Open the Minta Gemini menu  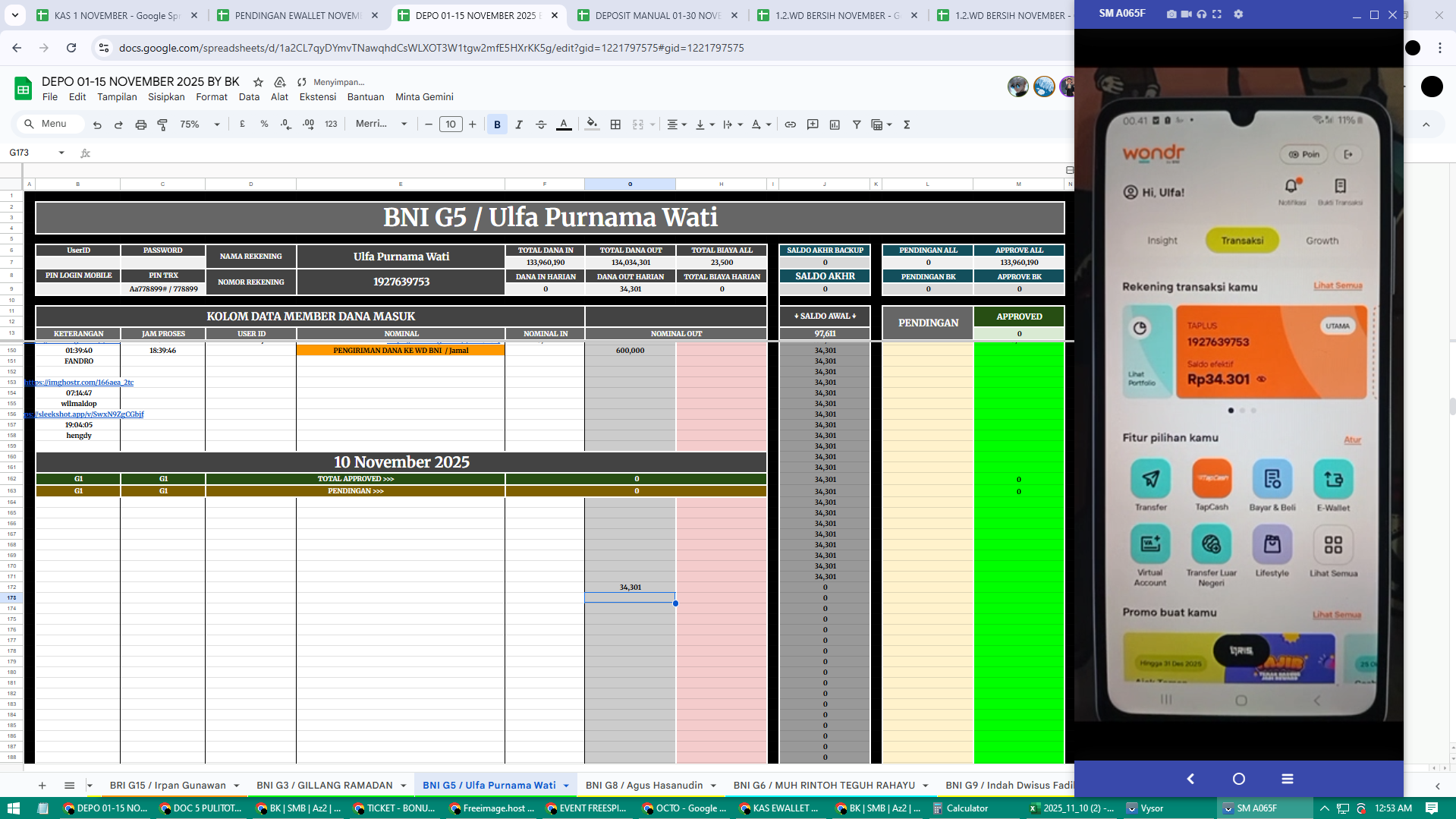coord(424,97)
